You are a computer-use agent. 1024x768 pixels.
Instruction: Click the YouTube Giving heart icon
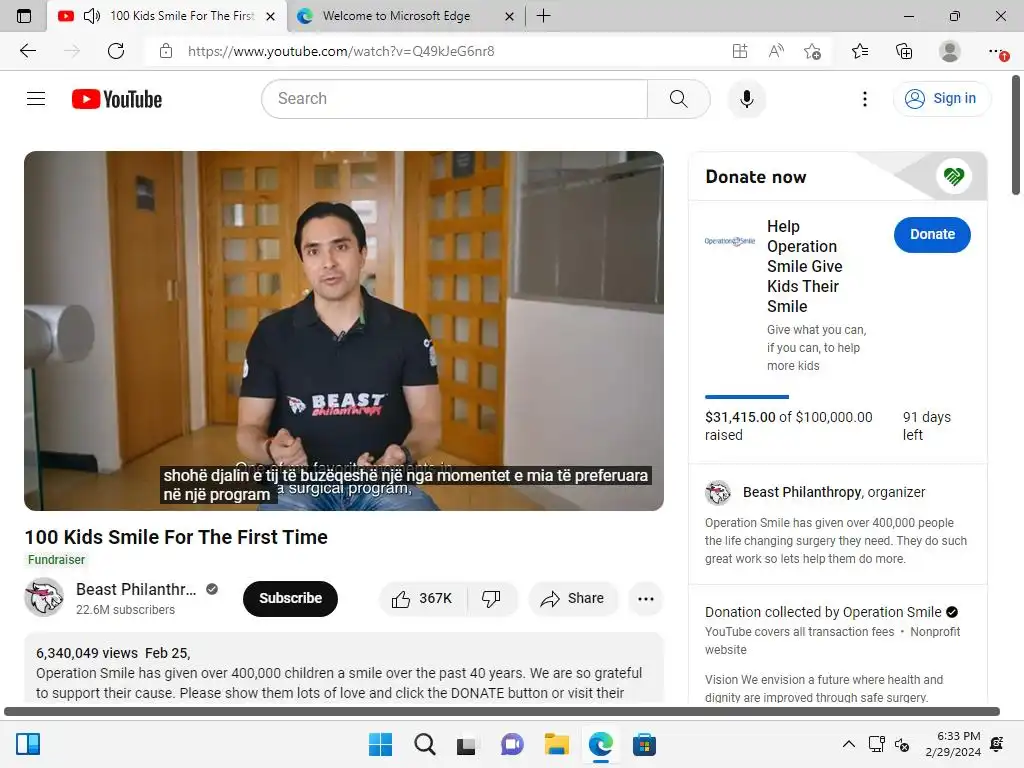[x=953, y=176]
